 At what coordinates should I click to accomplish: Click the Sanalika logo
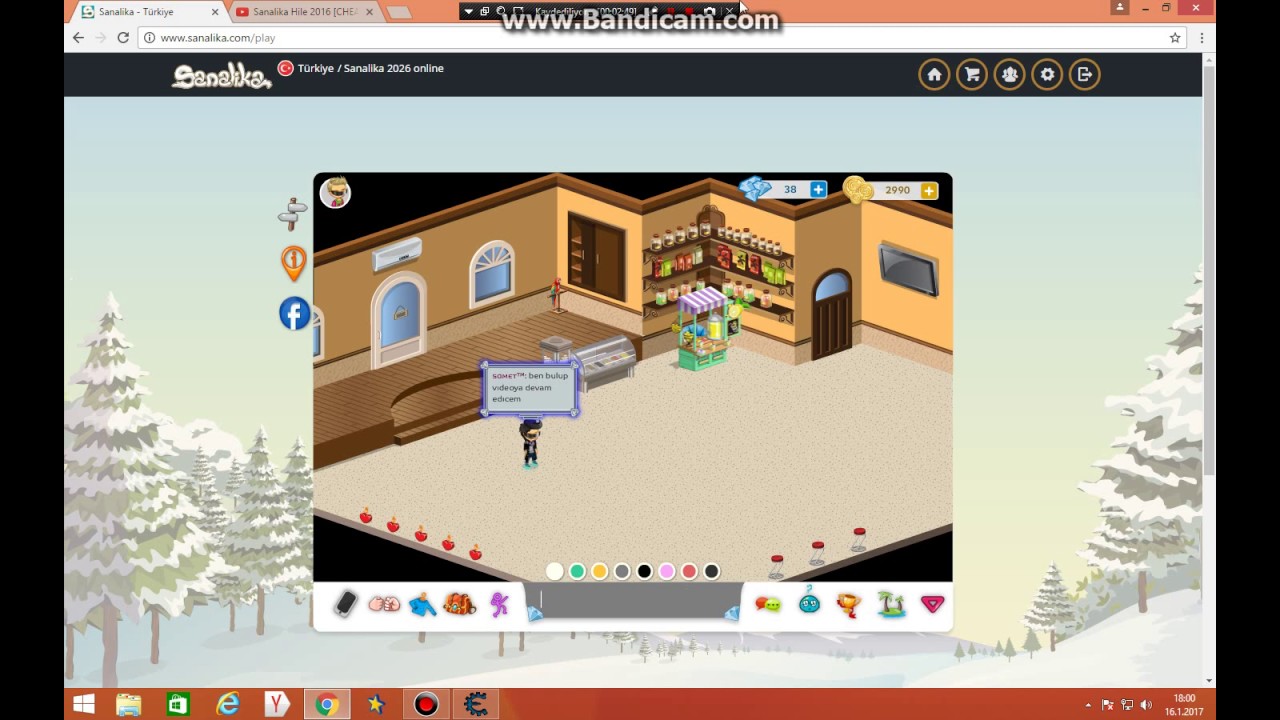coord(221,76)
